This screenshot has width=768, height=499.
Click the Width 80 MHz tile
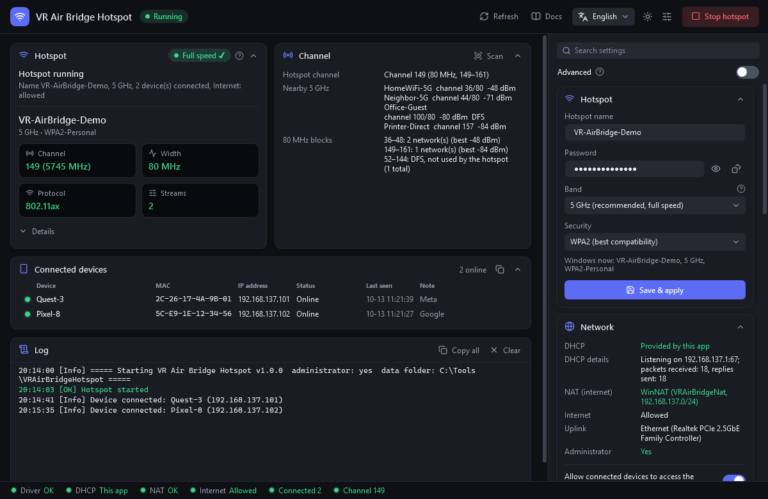[x=200, y=160]
